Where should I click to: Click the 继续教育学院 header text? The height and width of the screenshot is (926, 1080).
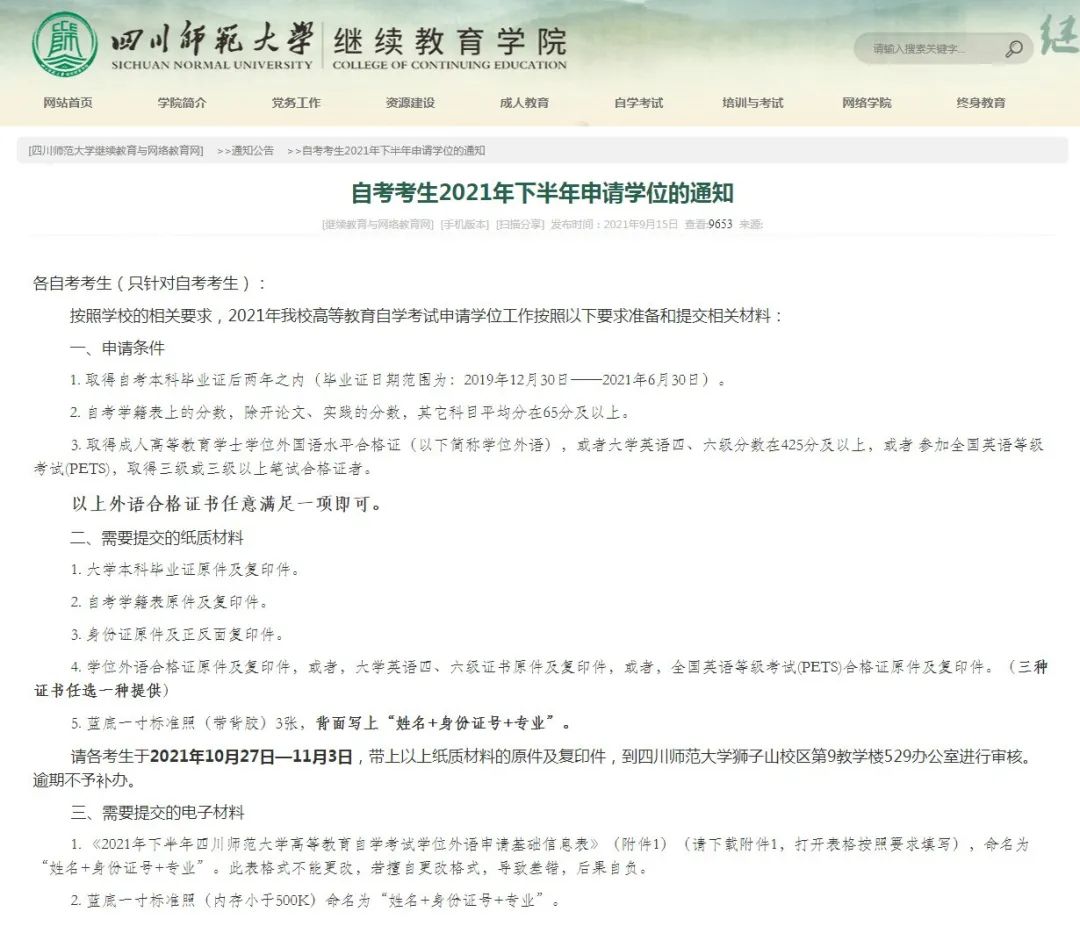(449, 40)
